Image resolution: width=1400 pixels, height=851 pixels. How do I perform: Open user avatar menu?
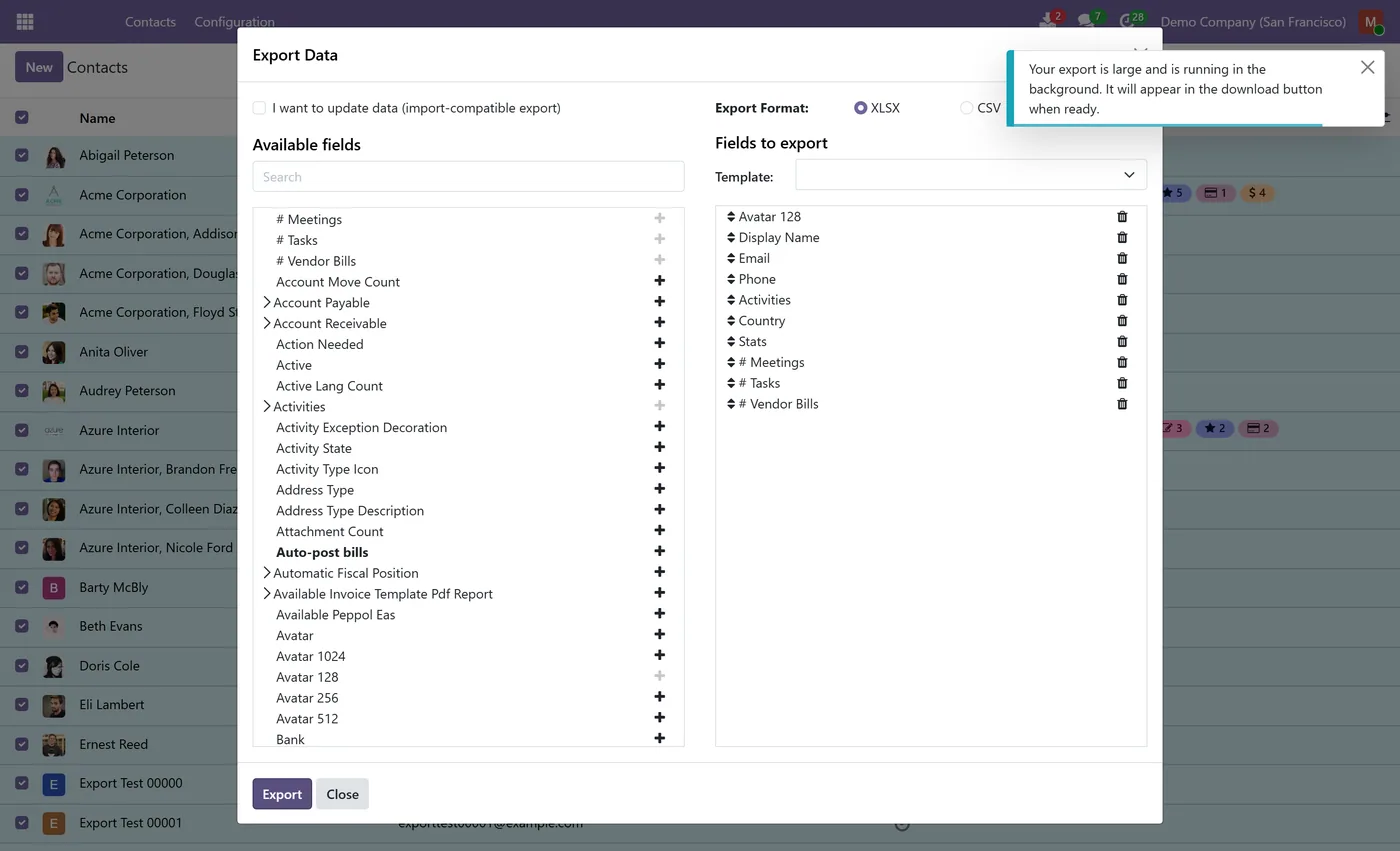click(1370, 21)
